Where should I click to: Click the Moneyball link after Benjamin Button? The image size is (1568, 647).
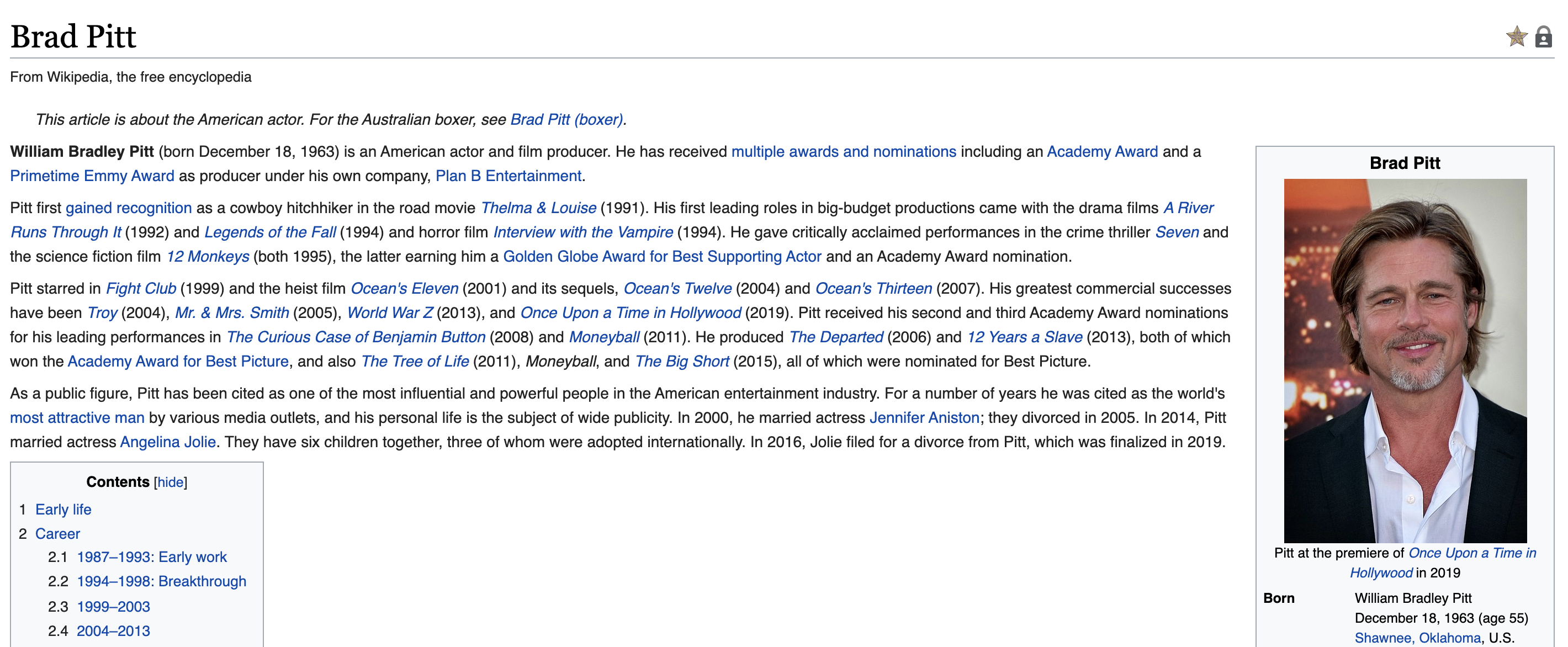pyautogui.click(x=604, y=337)
